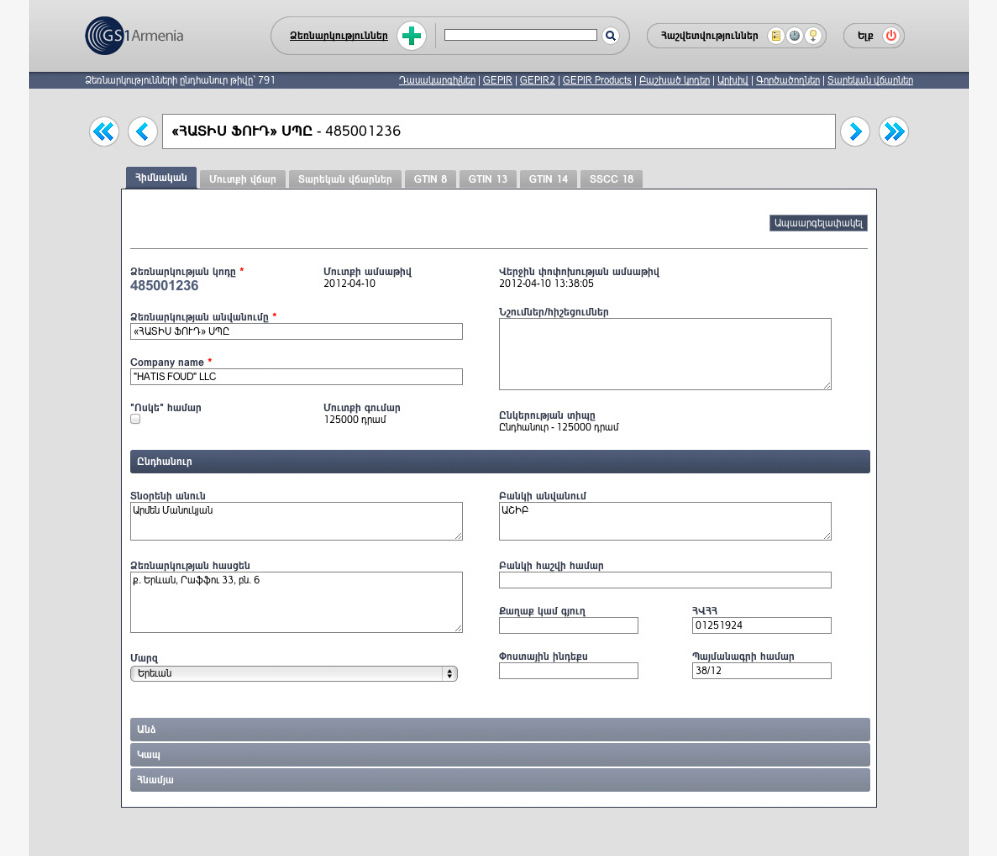This screenshot has height=856, width=997.
Task: Edit the Ձեռնարկության անվանումը input field
Action: tap(296, 331)
